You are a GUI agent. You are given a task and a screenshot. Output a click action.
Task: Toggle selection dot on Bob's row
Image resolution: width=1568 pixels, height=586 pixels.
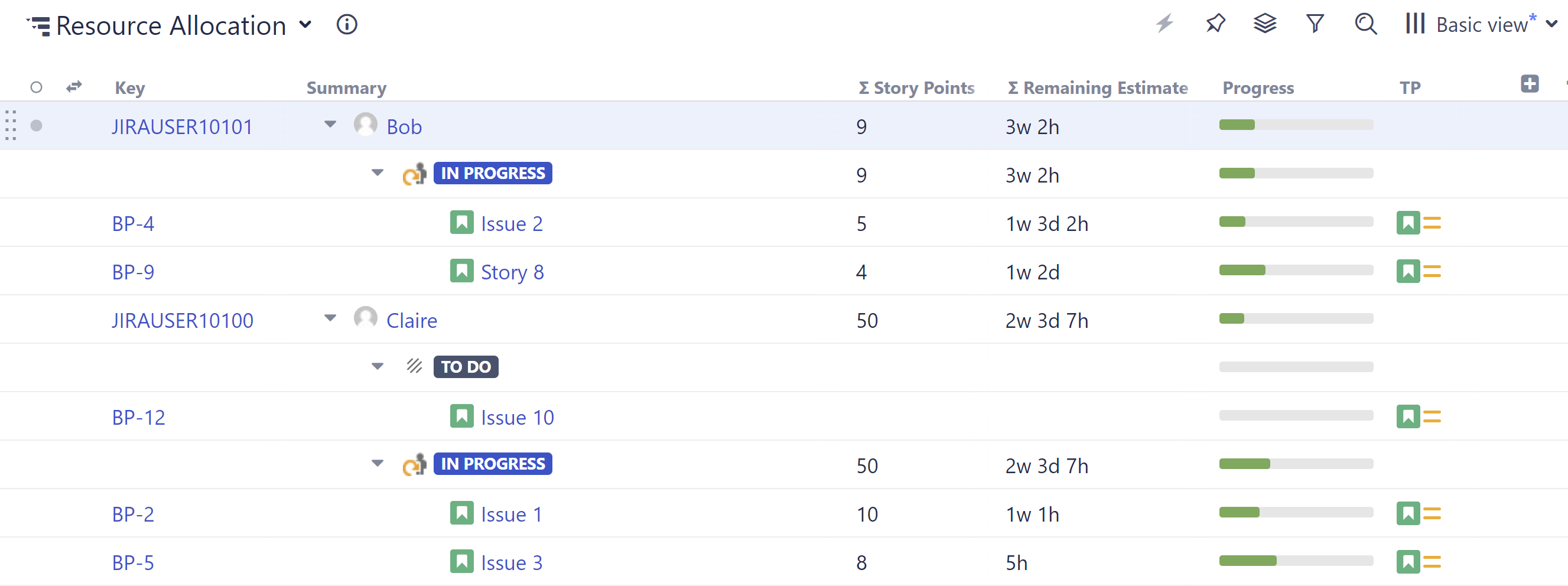coord(37,126)
